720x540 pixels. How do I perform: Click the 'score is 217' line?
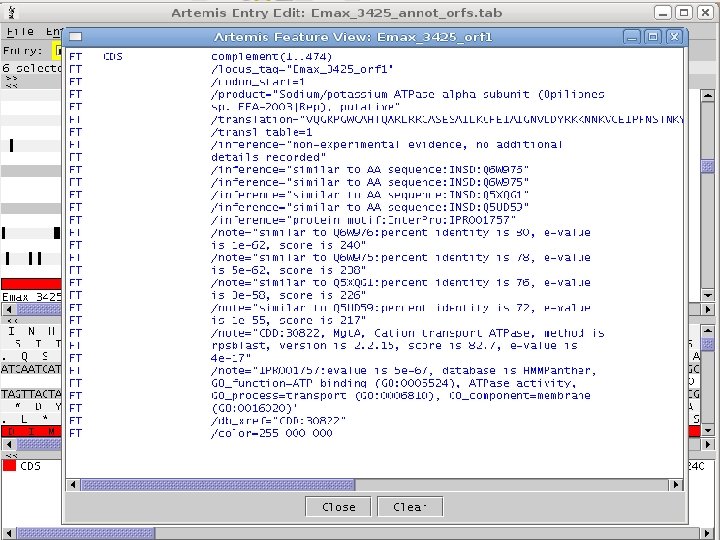[x=288, y=320]
